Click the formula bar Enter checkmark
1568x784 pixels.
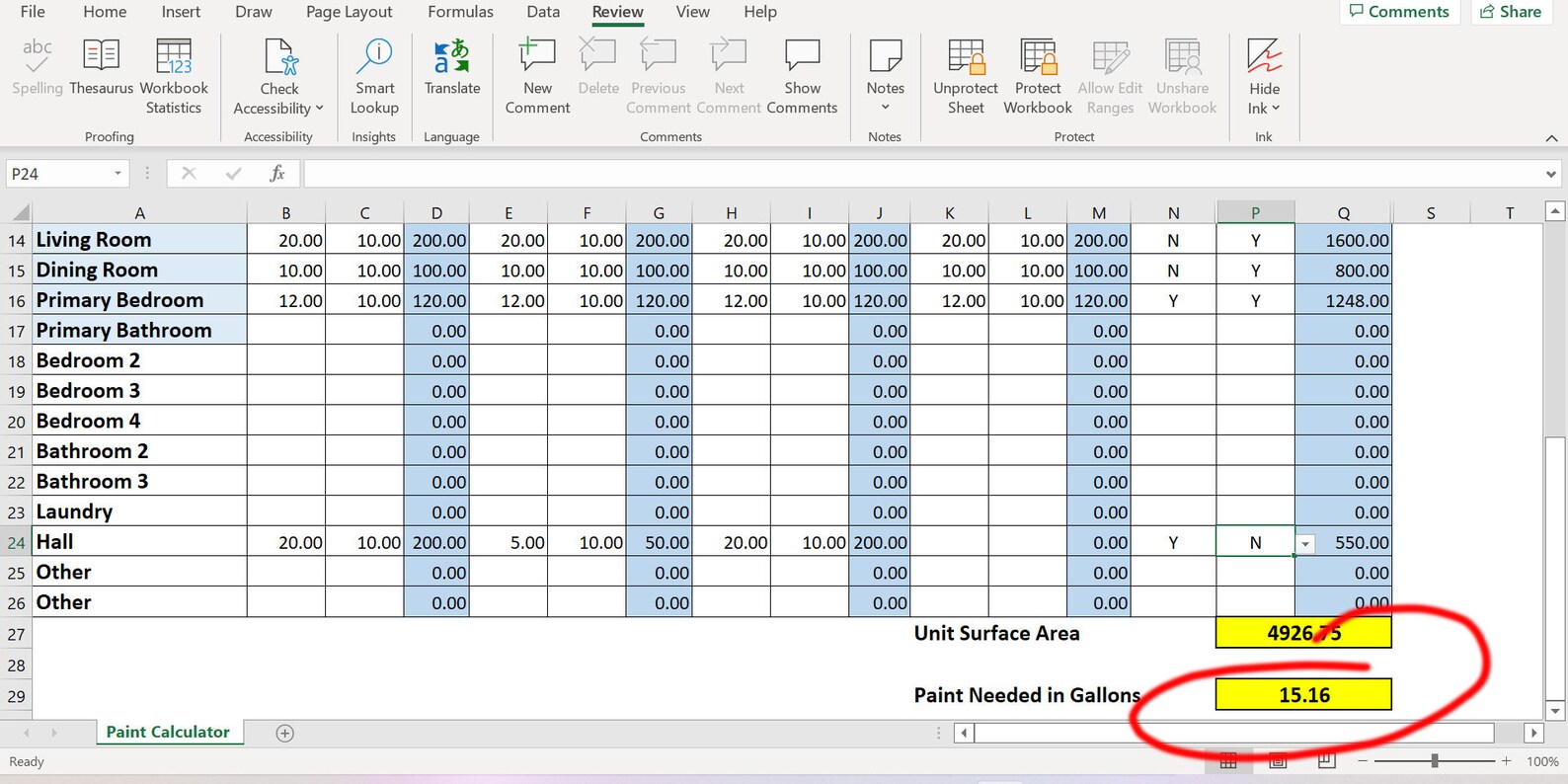point(233,174)
